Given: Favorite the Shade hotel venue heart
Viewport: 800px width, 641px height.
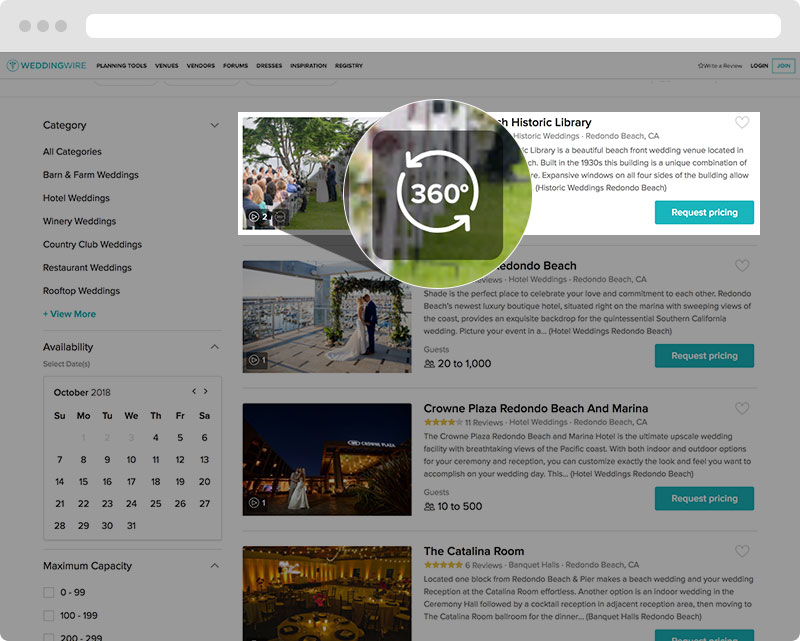Looking at the screenshot, I should 742,265.
